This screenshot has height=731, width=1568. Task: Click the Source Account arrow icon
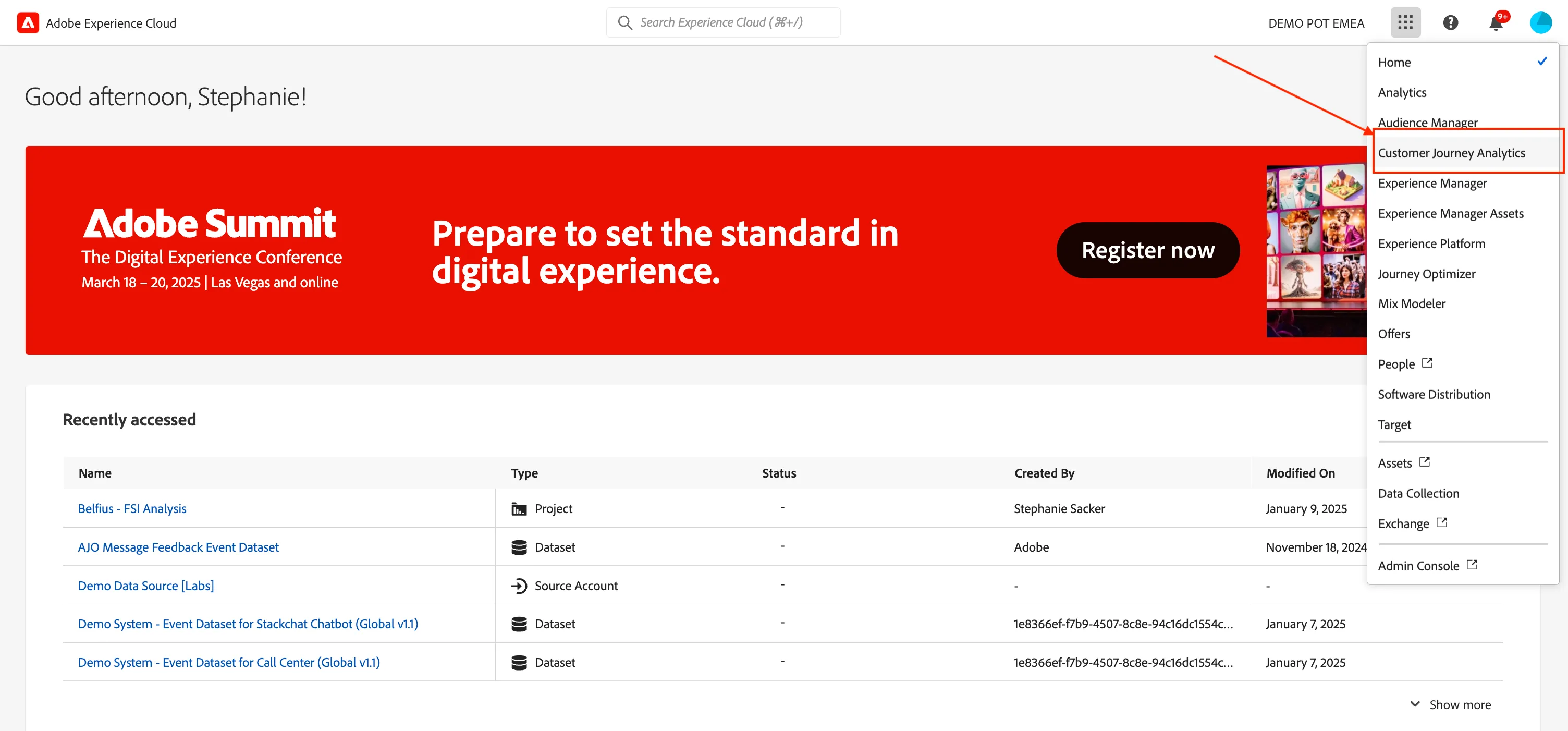(x=519, y=585)
